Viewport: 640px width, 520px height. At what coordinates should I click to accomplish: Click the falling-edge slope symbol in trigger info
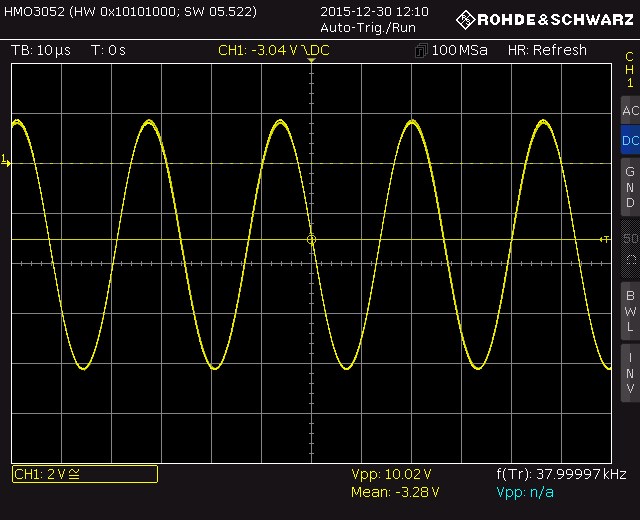coord(317,51)
